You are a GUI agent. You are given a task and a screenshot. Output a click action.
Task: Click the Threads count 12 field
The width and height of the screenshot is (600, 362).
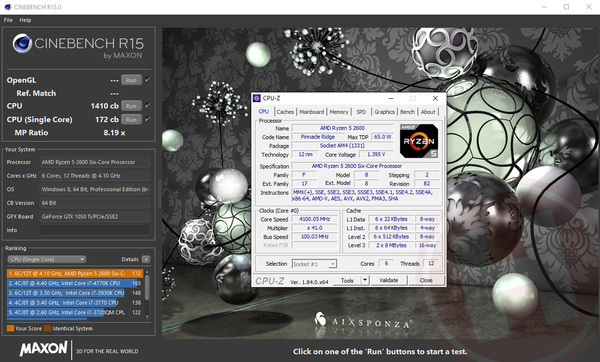tap(431, 264)
